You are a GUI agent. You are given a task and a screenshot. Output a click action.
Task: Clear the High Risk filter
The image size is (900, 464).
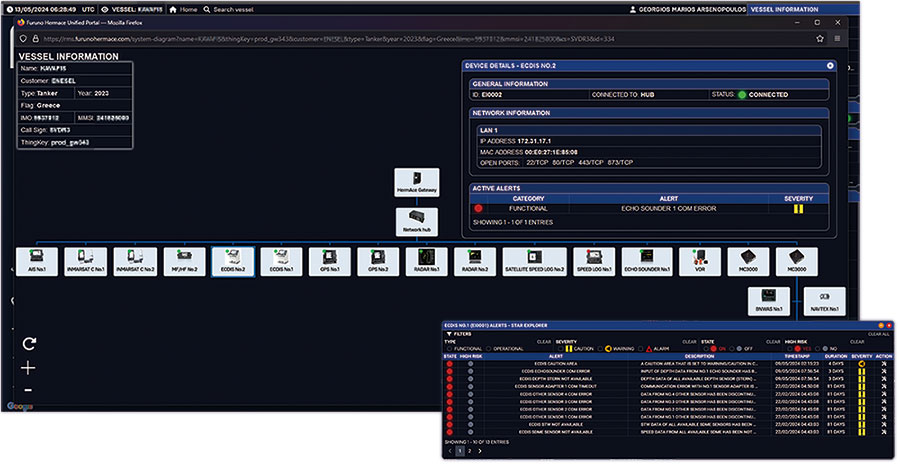[x=857, y=342]
